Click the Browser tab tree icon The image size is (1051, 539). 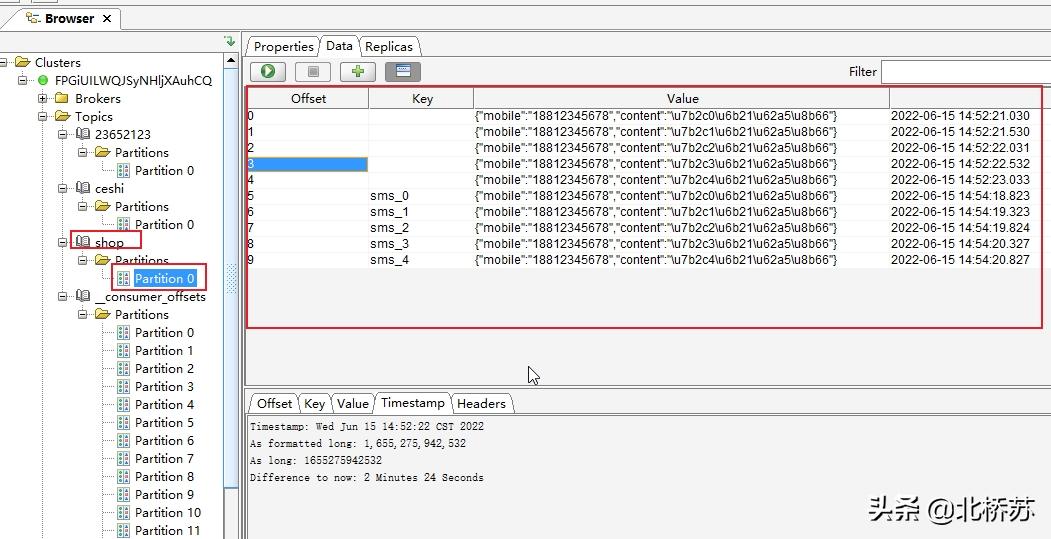(33, 18)
